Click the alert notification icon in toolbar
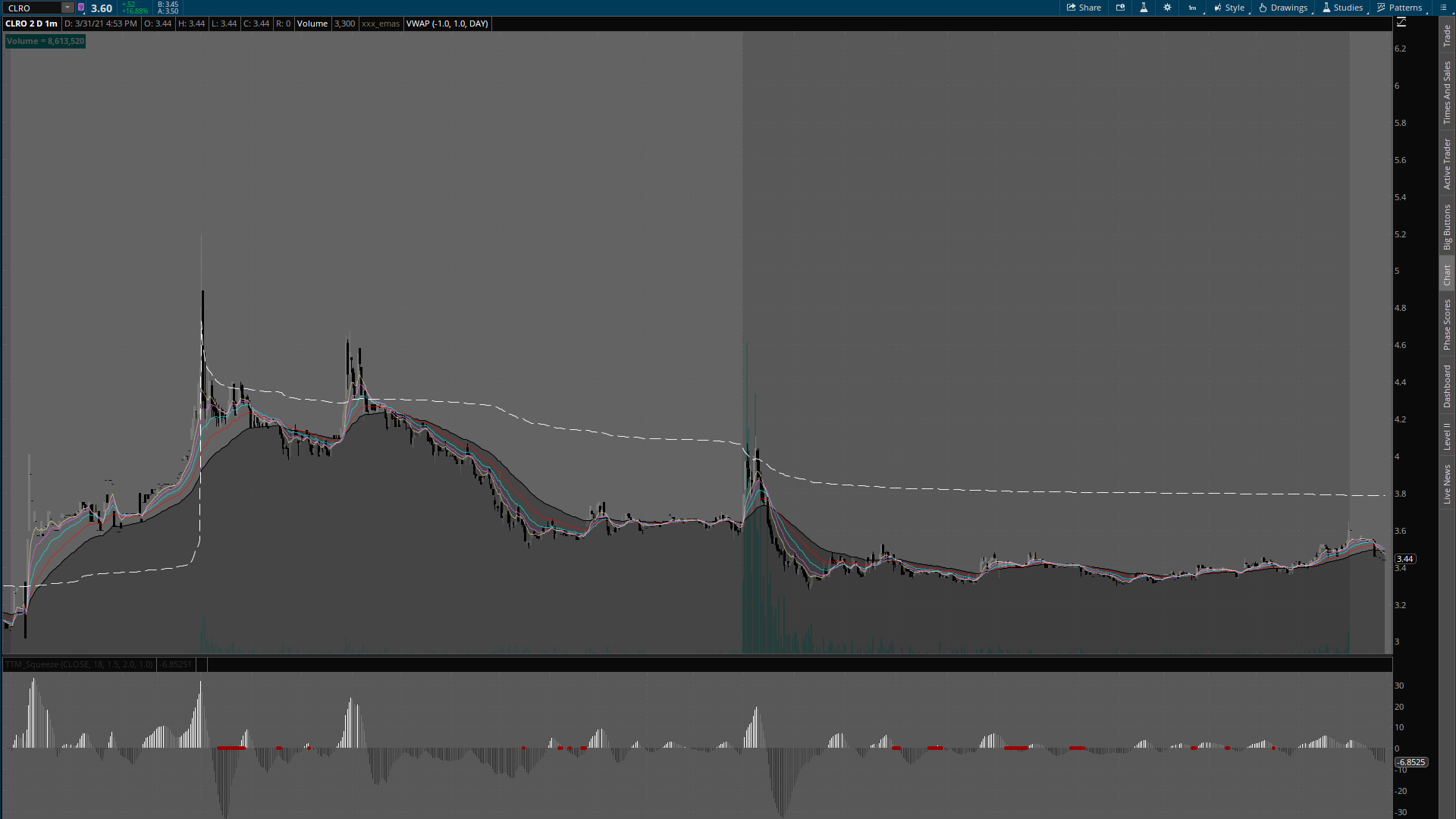This screenshot has height=819, width=1456. click(1120, 8)
